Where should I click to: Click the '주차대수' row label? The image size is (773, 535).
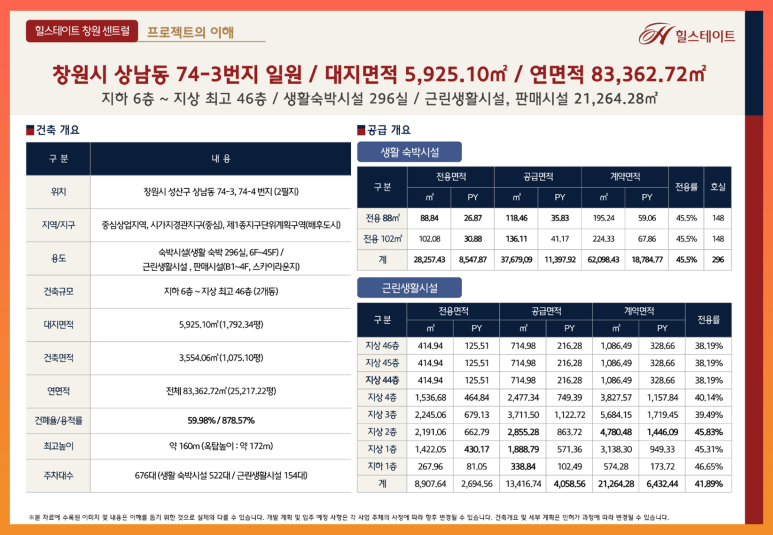58,476
